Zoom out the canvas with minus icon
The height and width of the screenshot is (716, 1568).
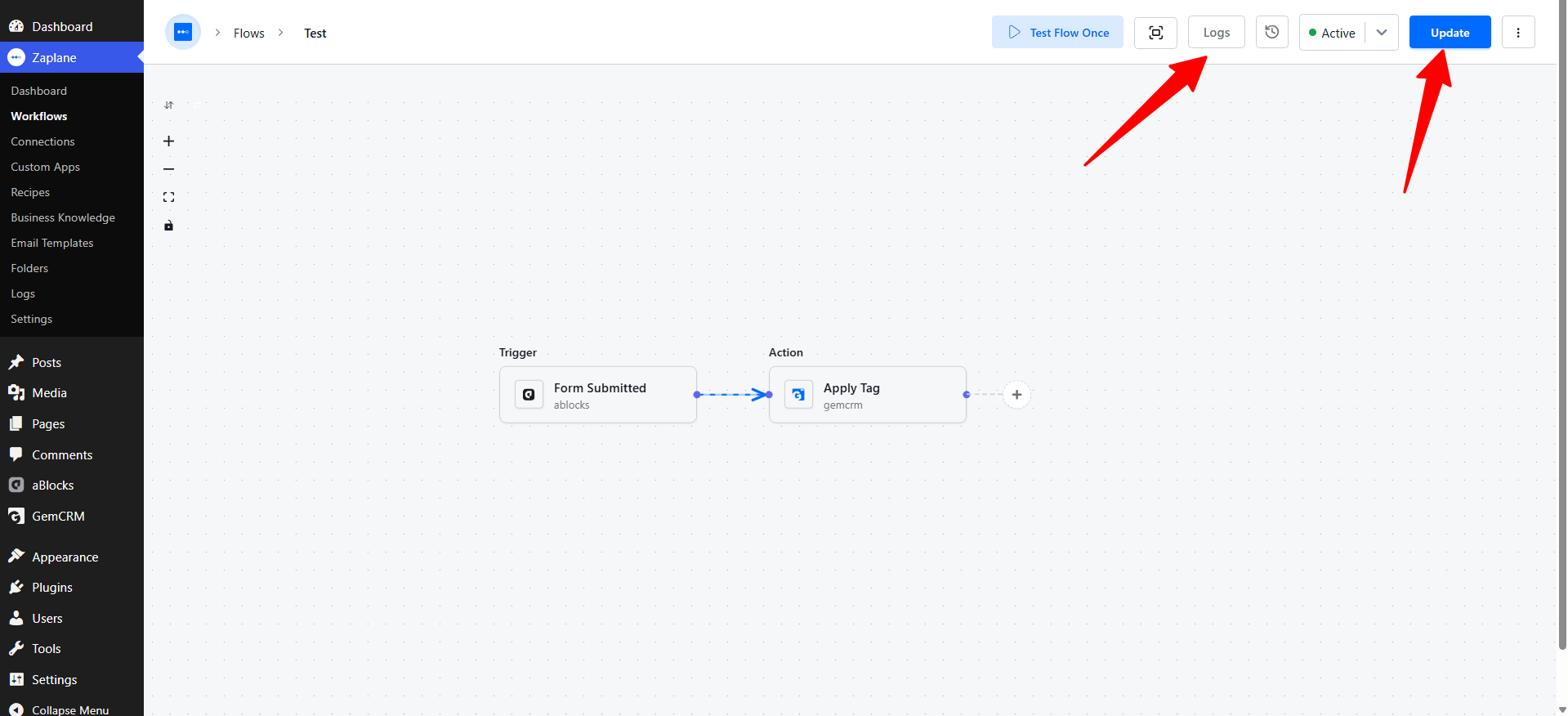(168, 169)
